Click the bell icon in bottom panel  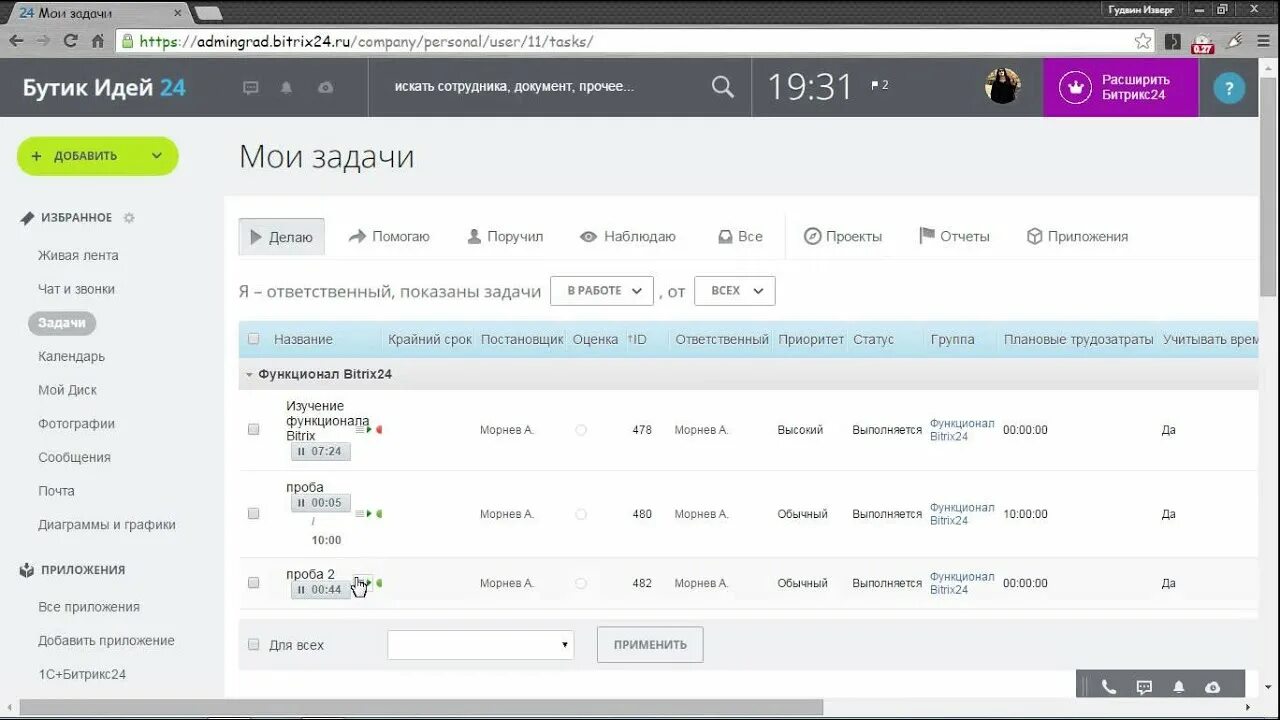[x=1179, y=686]
